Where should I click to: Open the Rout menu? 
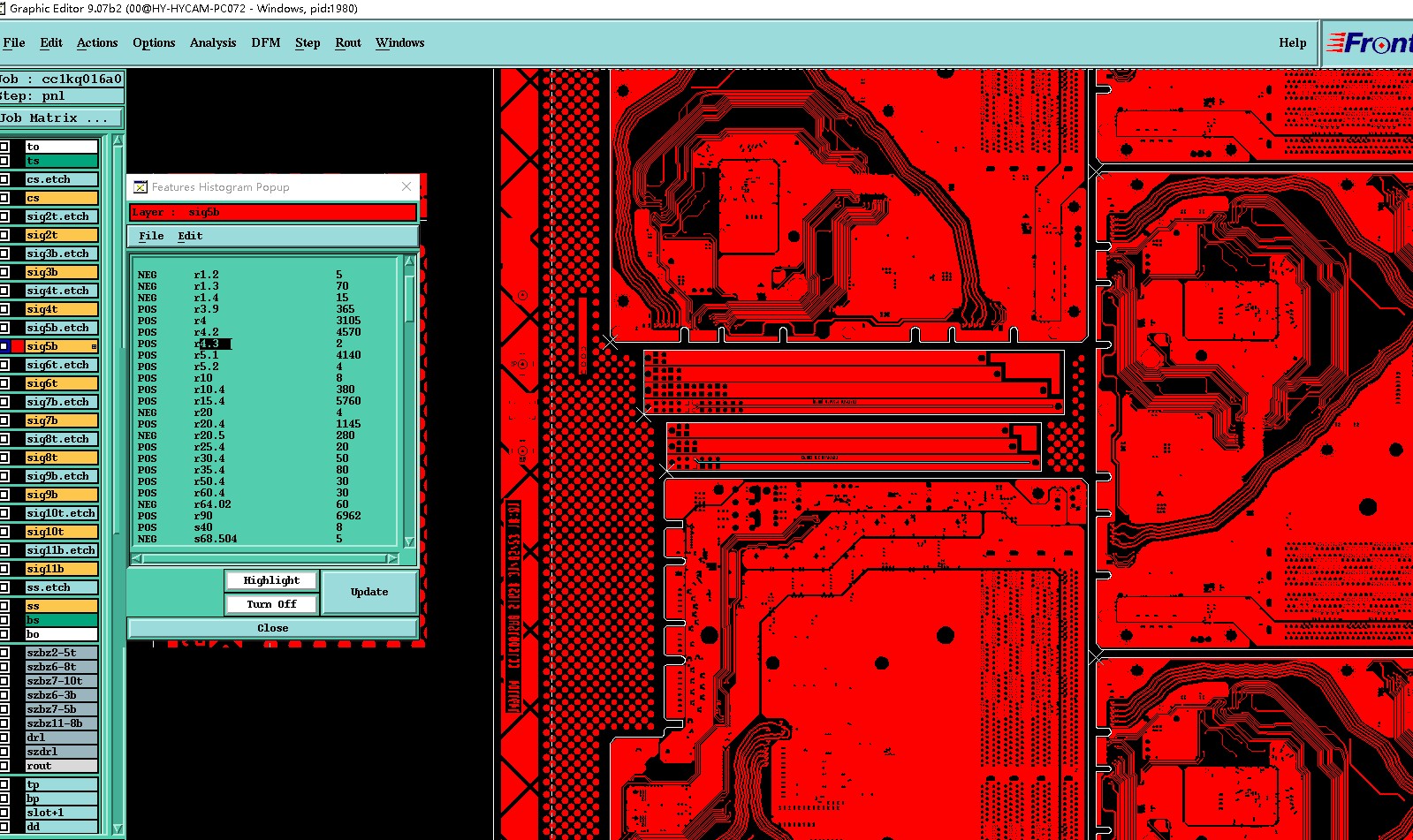click(348, 42)
